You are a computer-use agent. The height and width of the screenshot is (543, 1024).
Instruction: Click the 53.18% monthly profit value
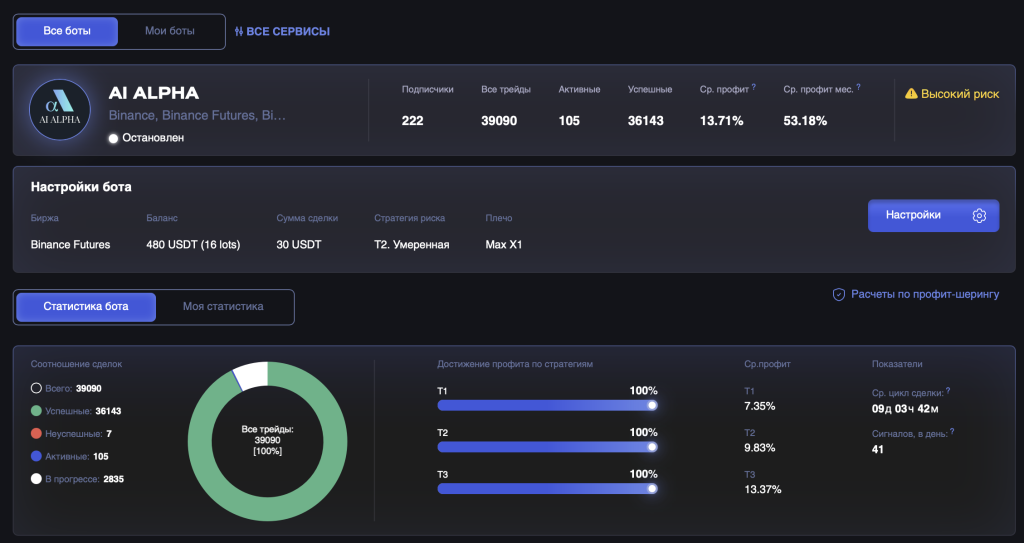(805, 121)
